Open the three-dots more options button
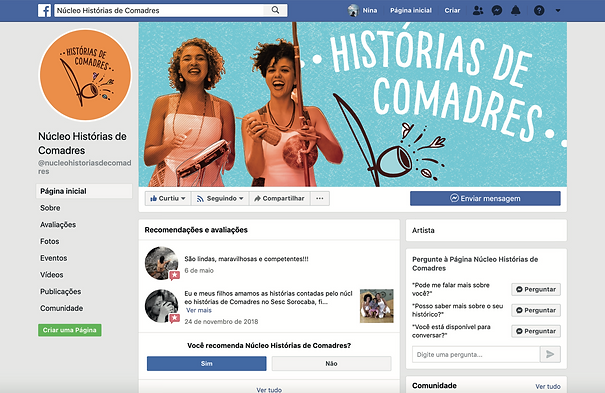Image resolution: width=605 pixels, height=393 pixels. (320, 198)
